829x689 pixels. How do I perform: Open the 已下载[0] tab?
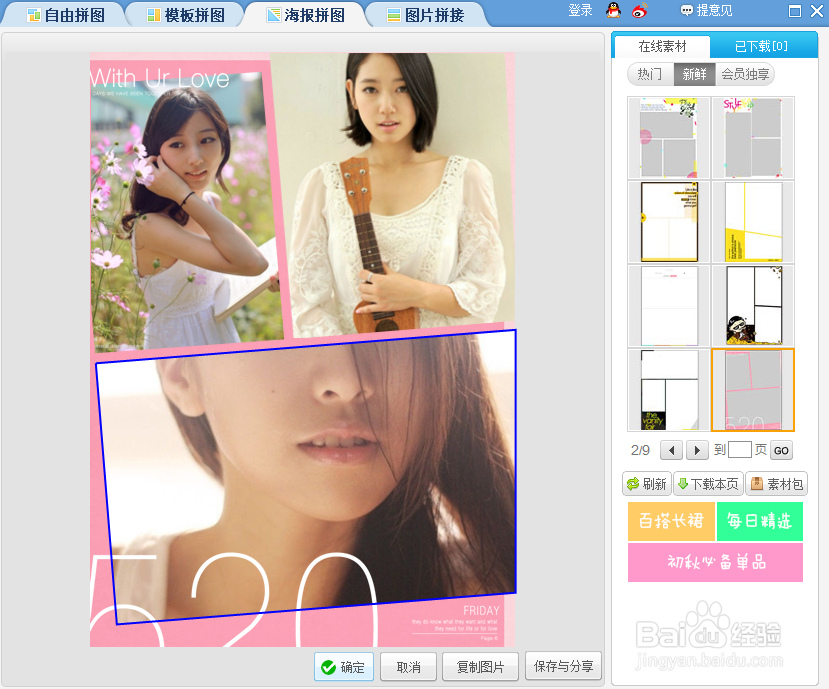pos(762,47)
